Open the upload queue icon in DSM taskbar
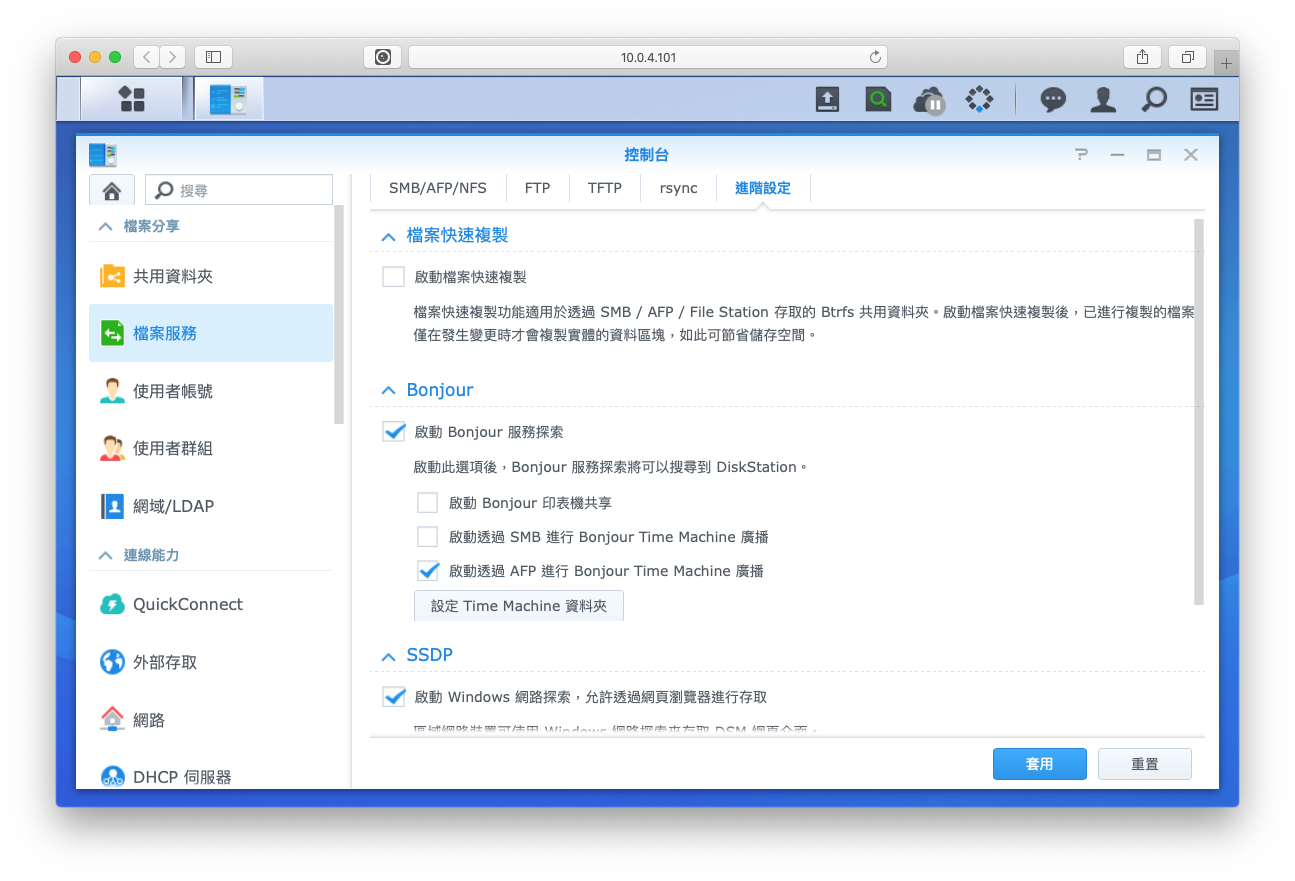 (827, 99)
